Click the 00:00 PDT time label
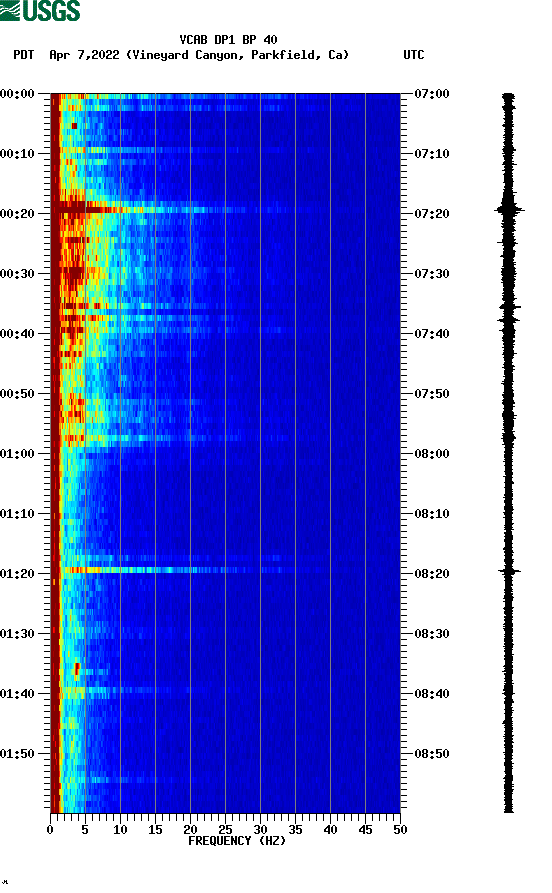This screenshot has width=552, height=893. coord(17,93)
